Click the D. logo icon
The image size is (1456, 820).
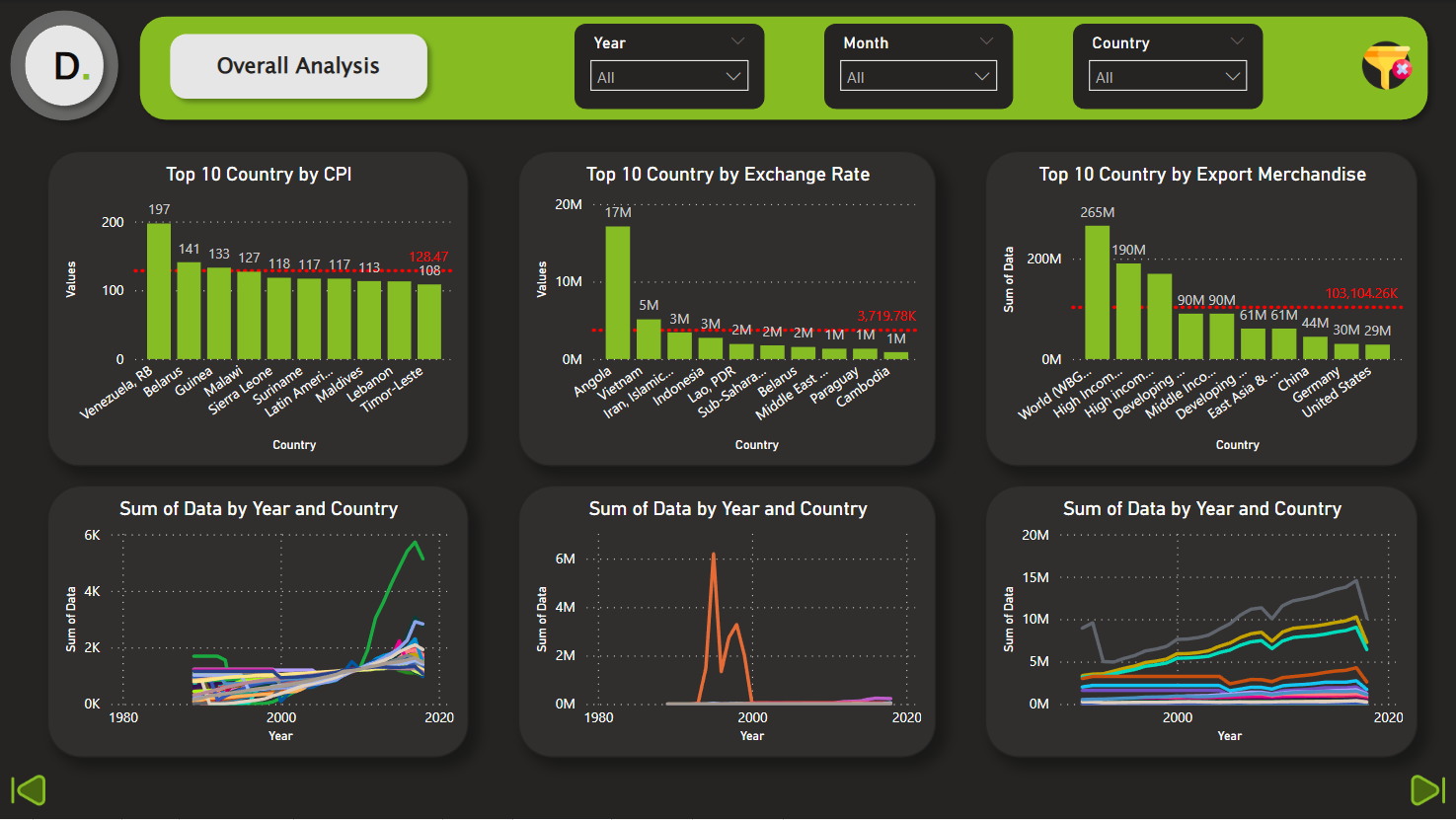(65, 66)
